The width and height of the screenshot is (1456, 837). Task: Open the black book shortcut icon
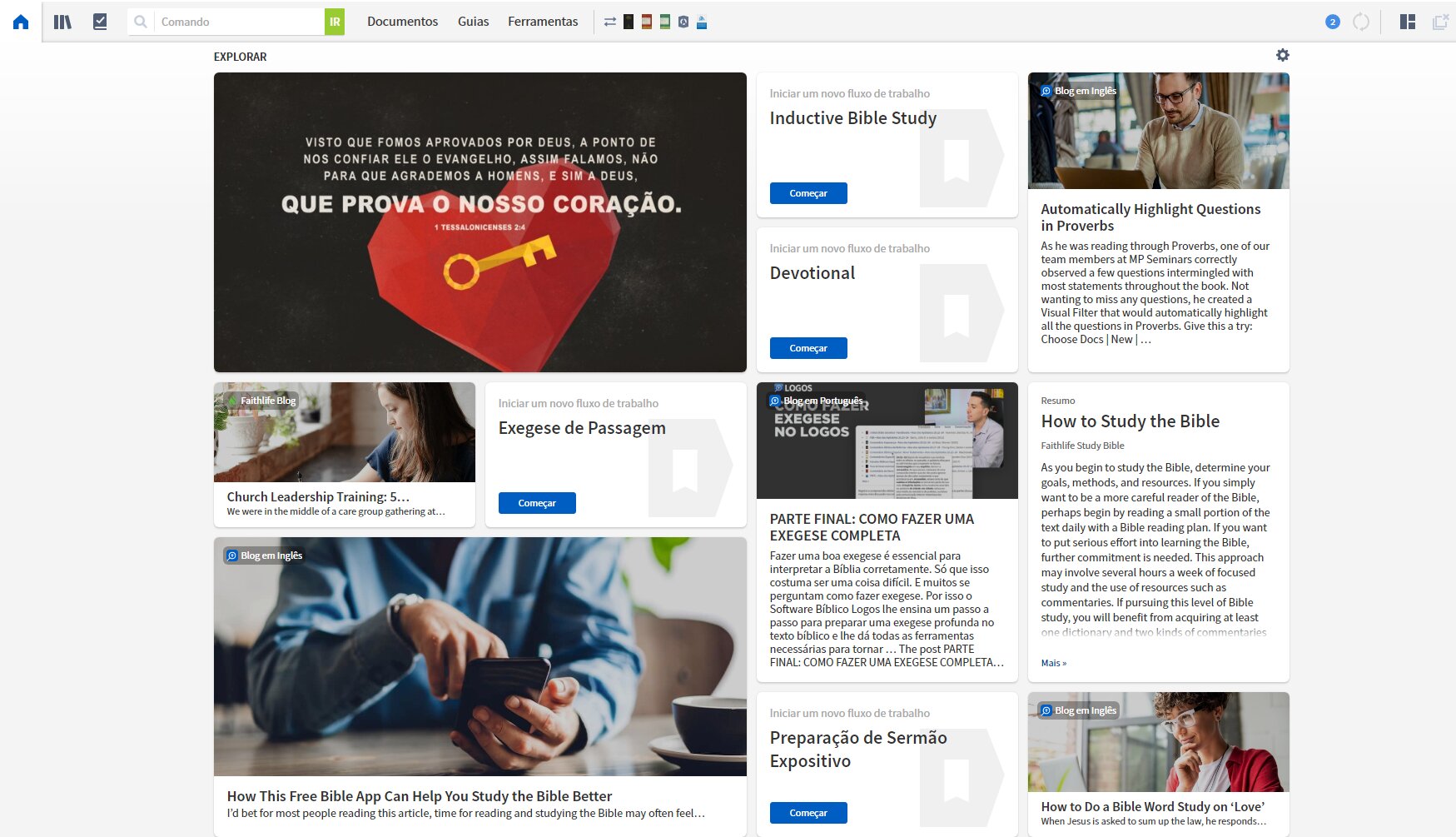(x=629, y=22)
